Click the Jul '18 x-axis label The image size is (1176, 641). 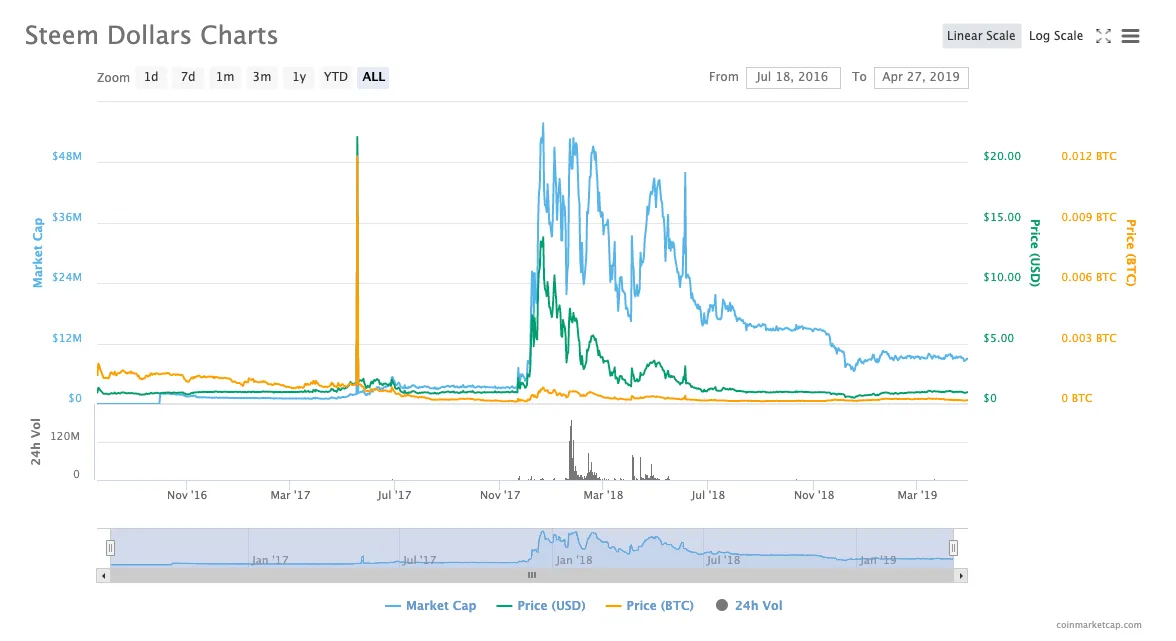tap(707, 495)
